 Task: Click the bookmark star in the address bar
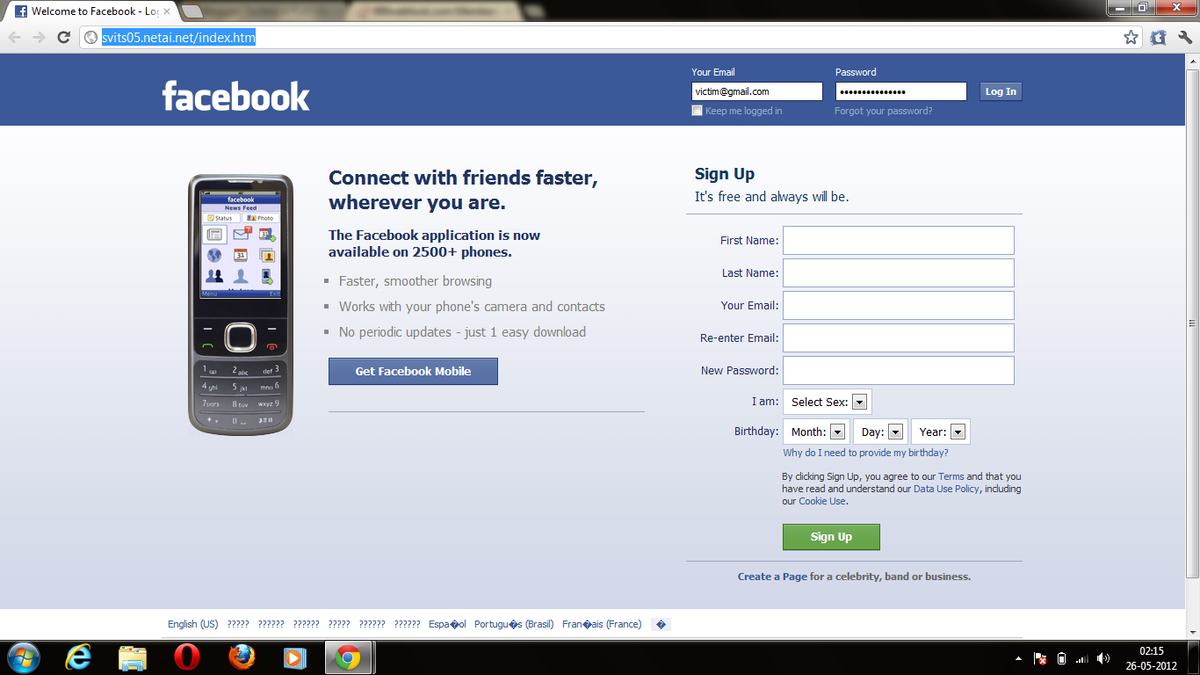pyautogui.click(x=1131, y=37)
